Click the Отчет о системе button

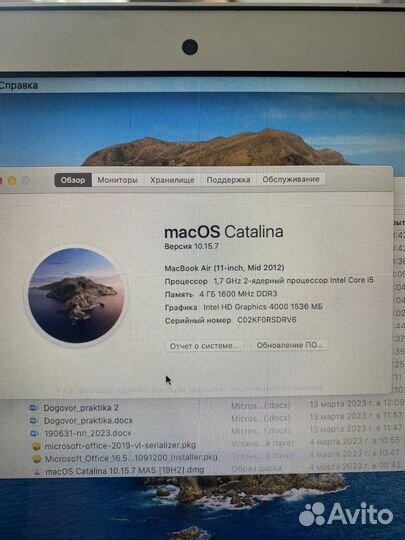204,346
